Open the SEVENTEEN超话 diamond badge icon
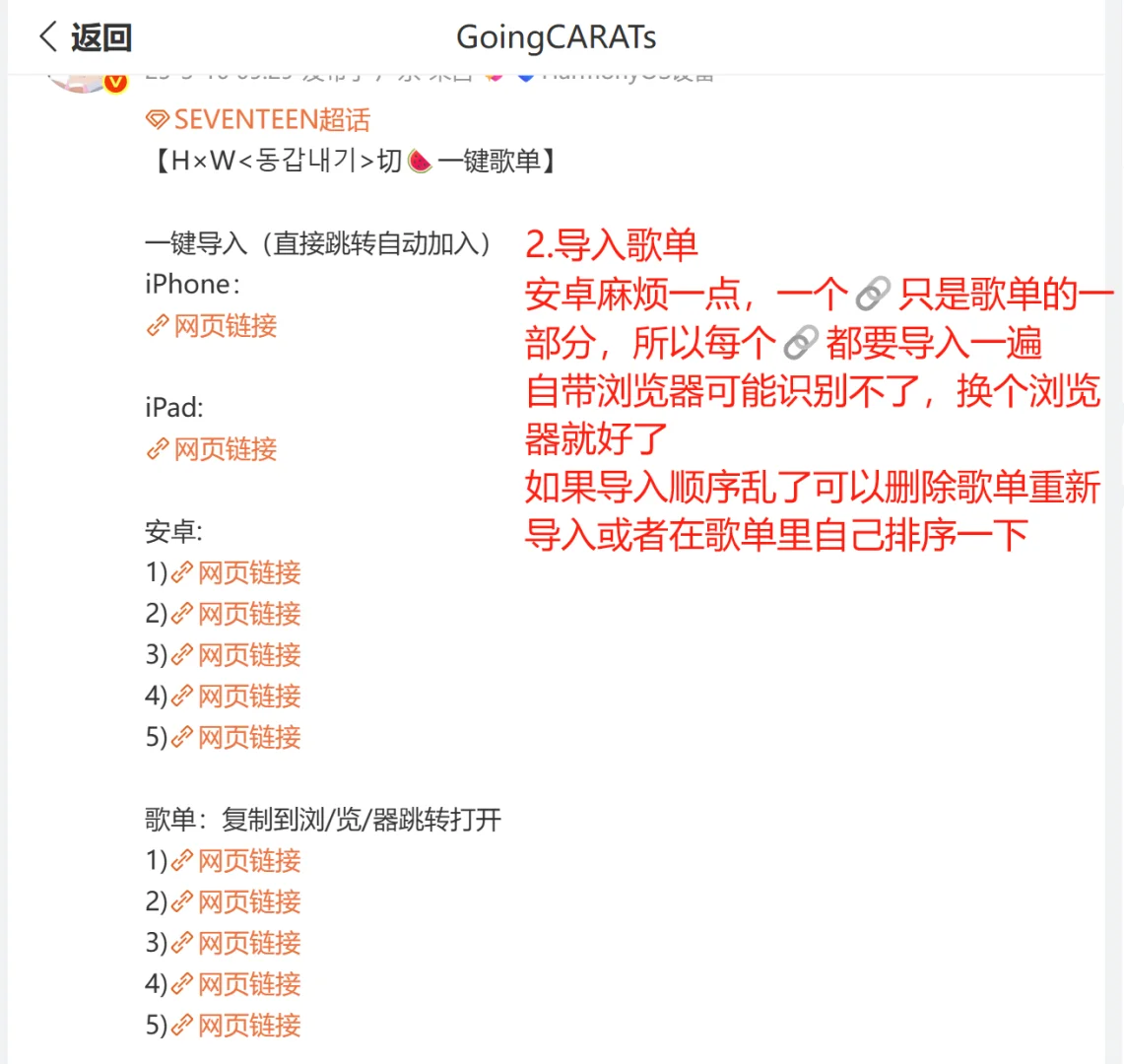This screenshot has height=1064, width=1124. point(158,120)
